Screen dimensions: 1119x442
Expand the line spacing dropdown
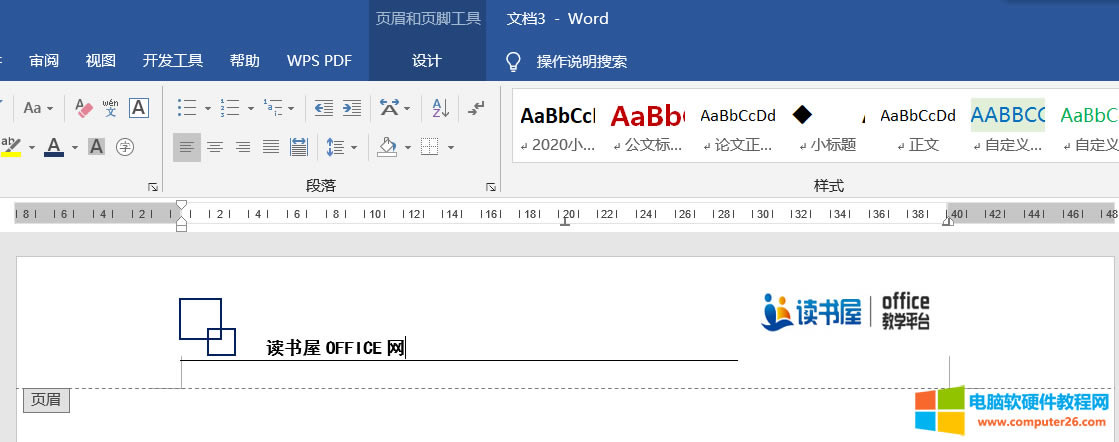pos(354,148)
